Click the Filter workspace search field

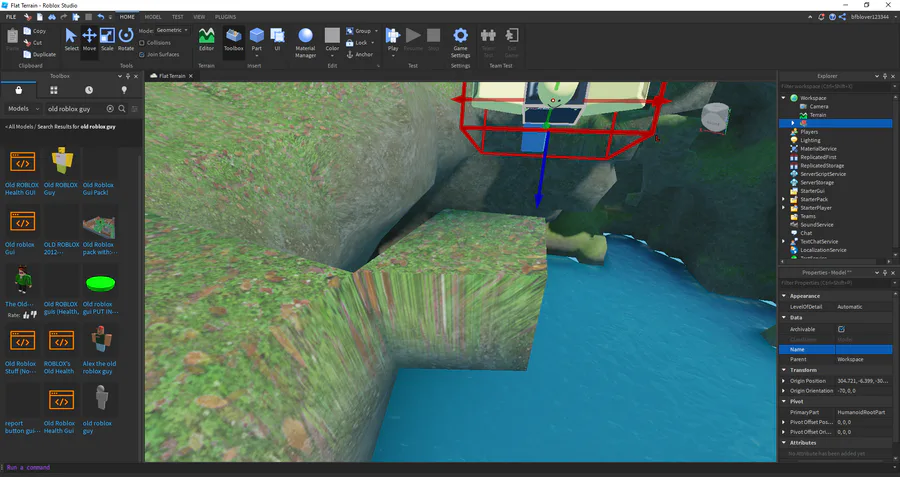pos(835,87)
